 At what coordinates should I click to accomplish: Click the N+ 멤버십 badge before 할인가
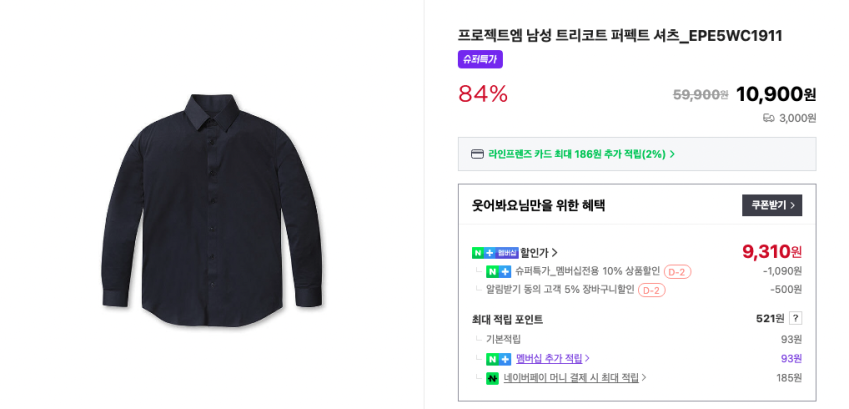click(x=495, y=253)
